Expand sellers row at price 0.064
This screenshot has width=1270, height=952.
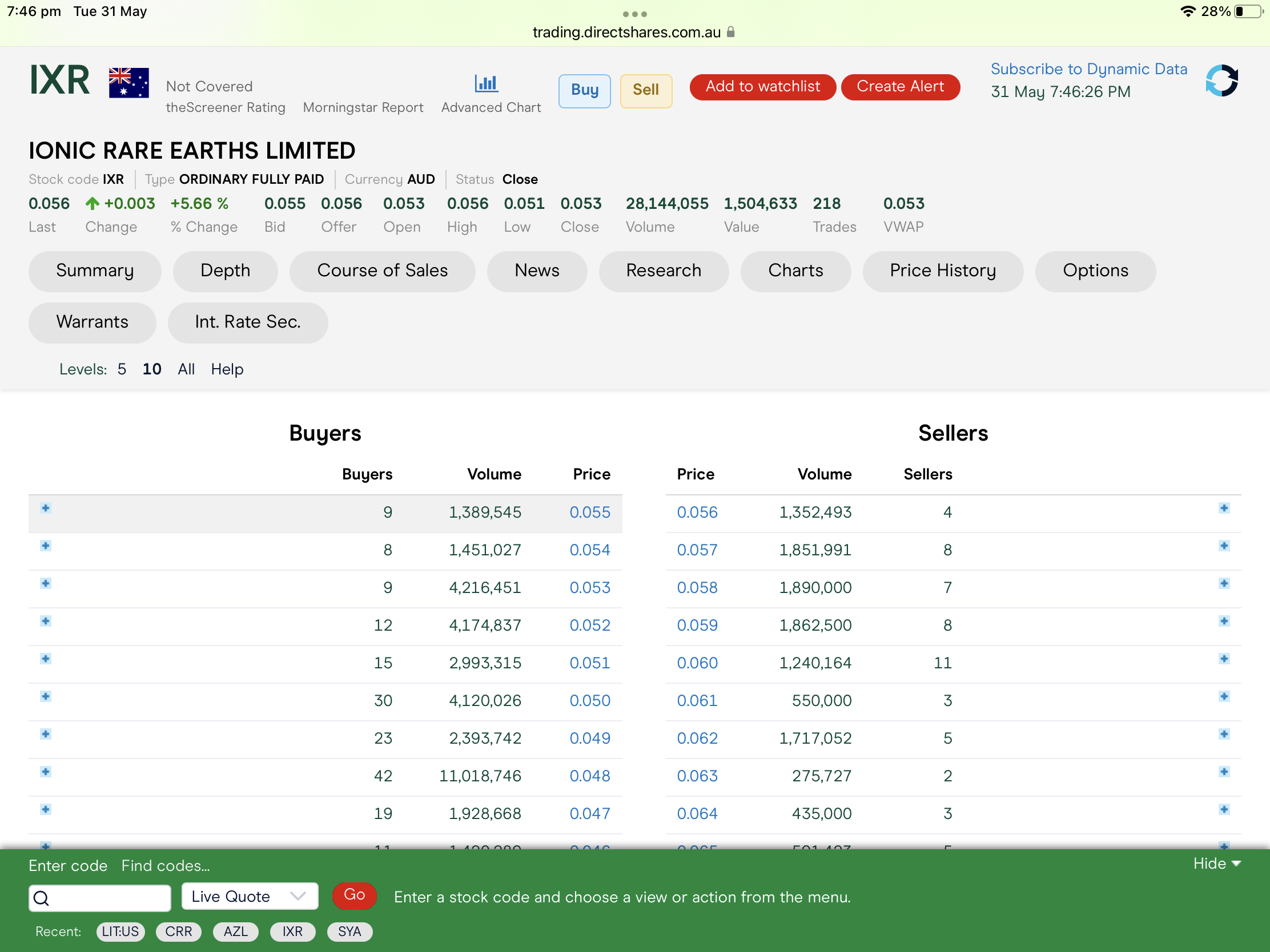pos(1224,810)
